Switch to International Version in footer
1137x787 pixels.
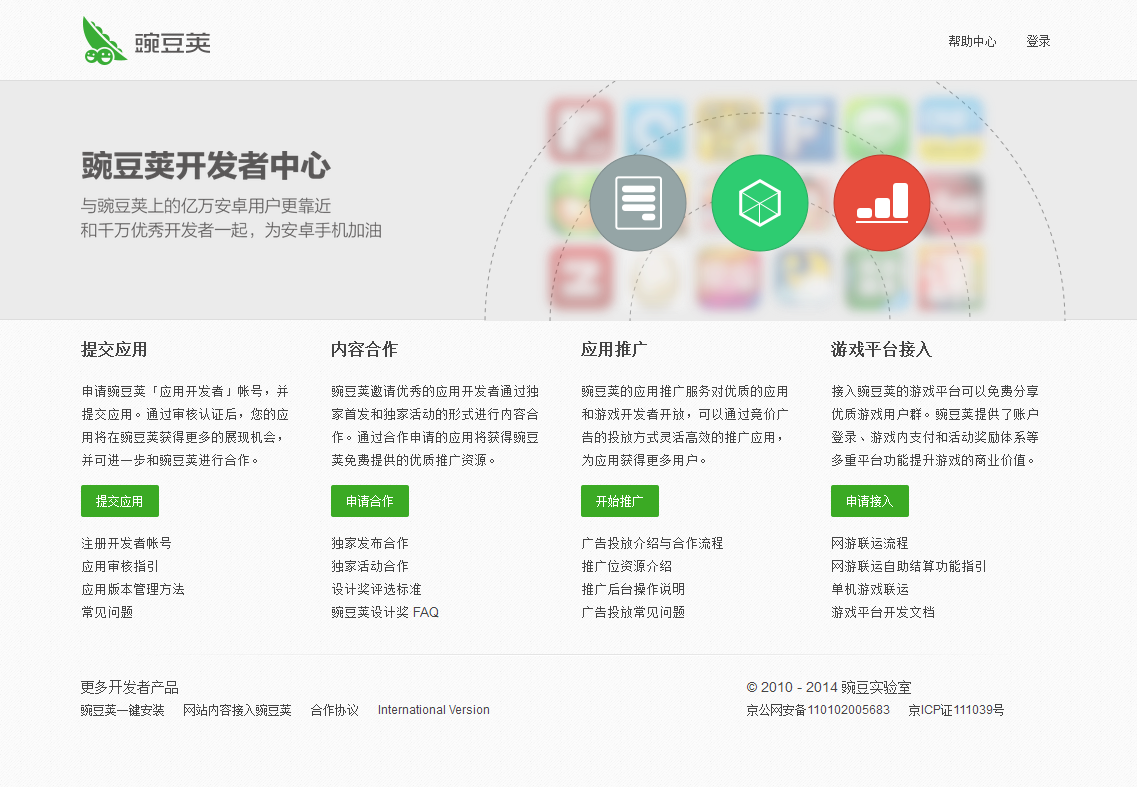(x=433, y=710)
